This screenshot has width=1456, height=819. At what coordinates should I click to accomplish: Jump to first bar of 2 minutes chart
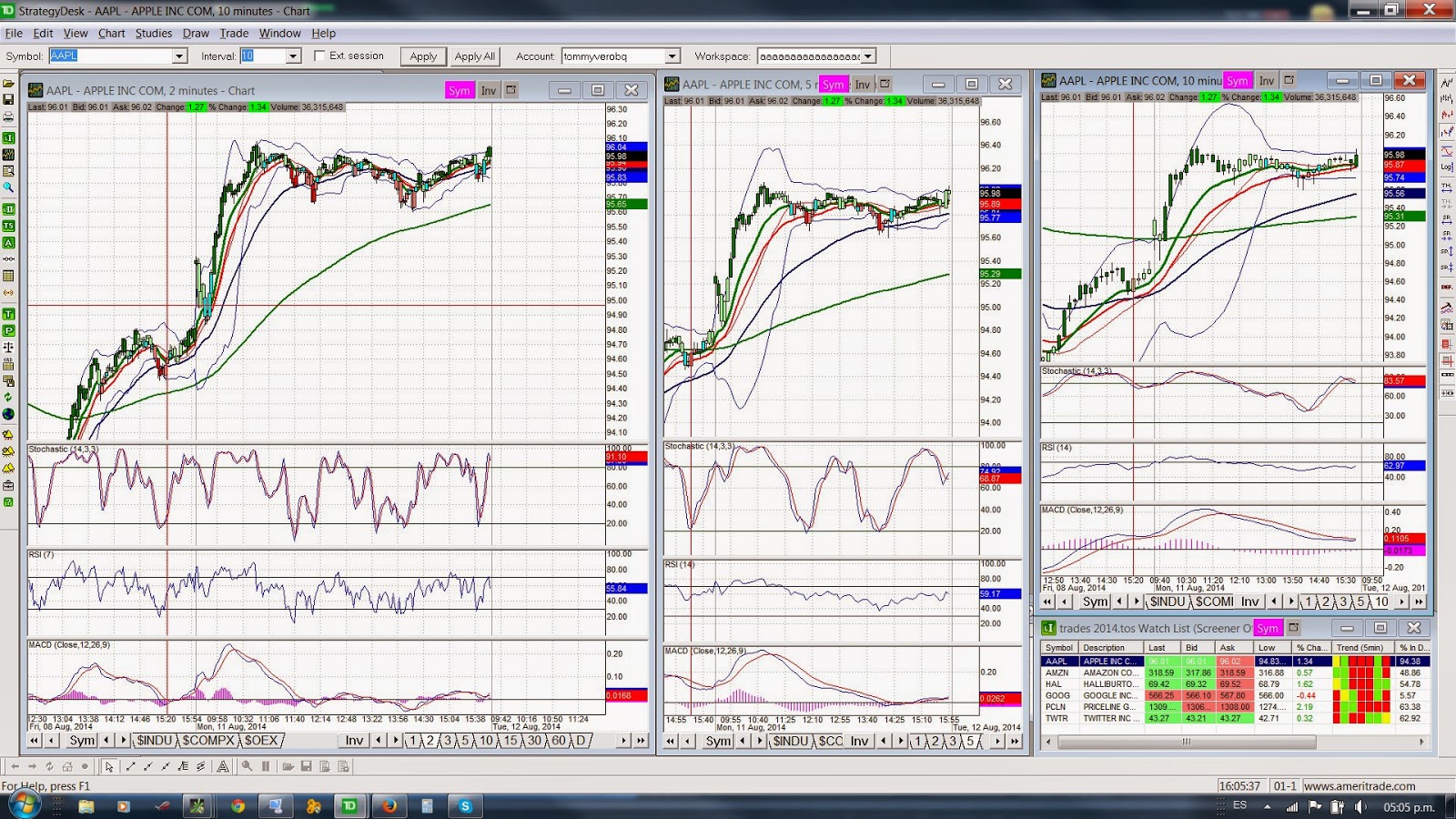(35, 741)
